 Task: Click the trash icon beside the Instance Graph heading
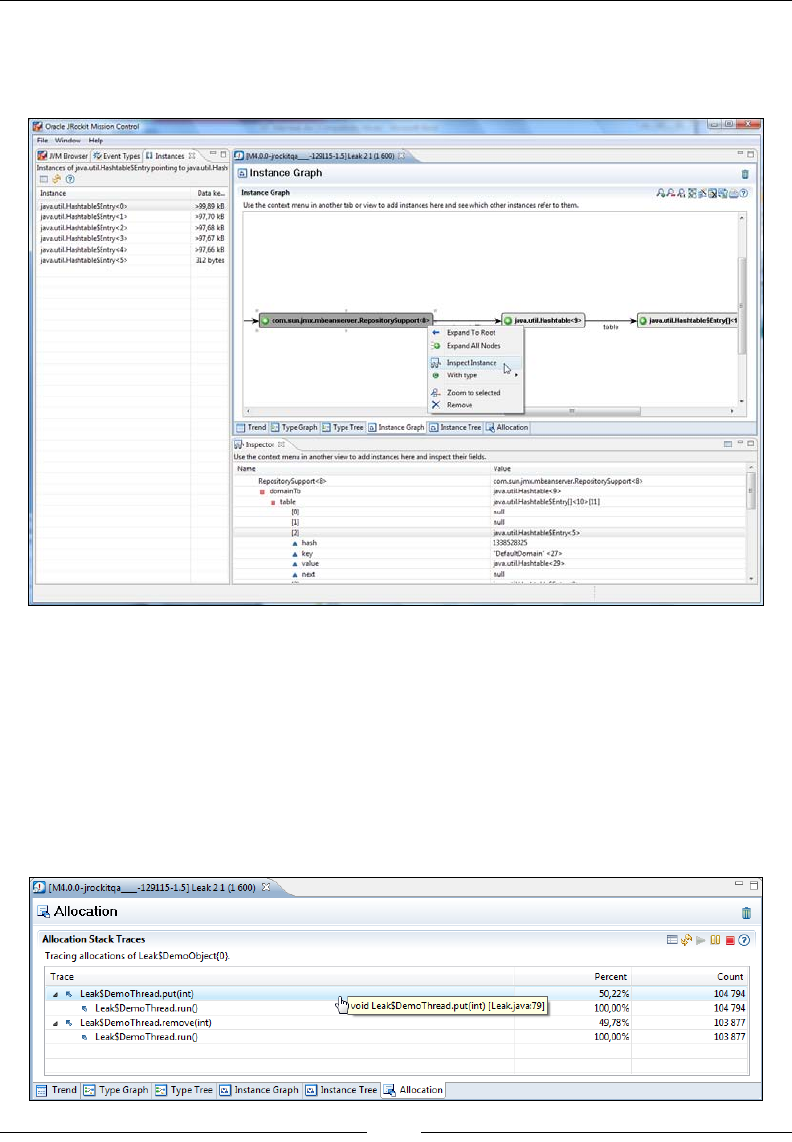point(745,174)
